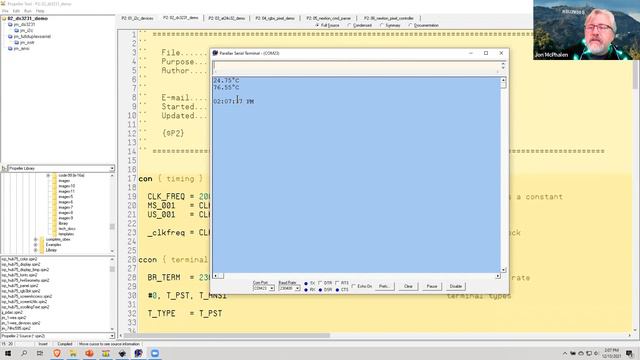Open the Windows Start menu

pos(8,353)
